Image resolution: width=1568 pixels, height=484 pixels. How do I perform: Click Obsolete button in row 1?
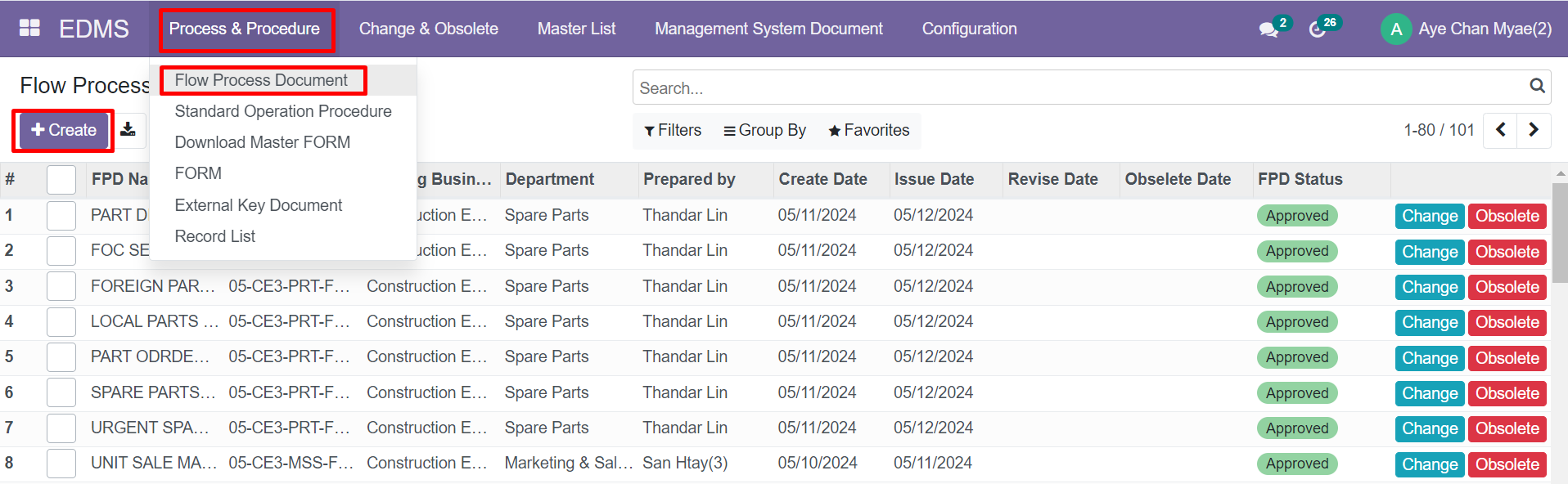click(1507, 216)
